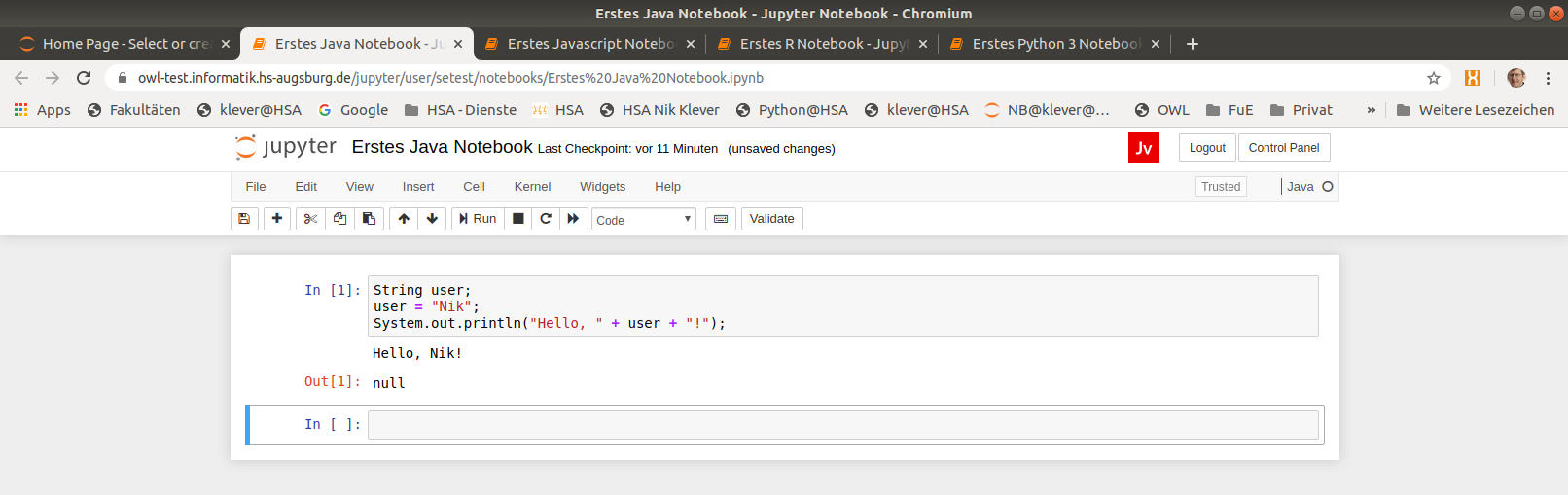This screenshot has height=495, width=1568.
Task: Reload the current page
Action: pos(84,78)
